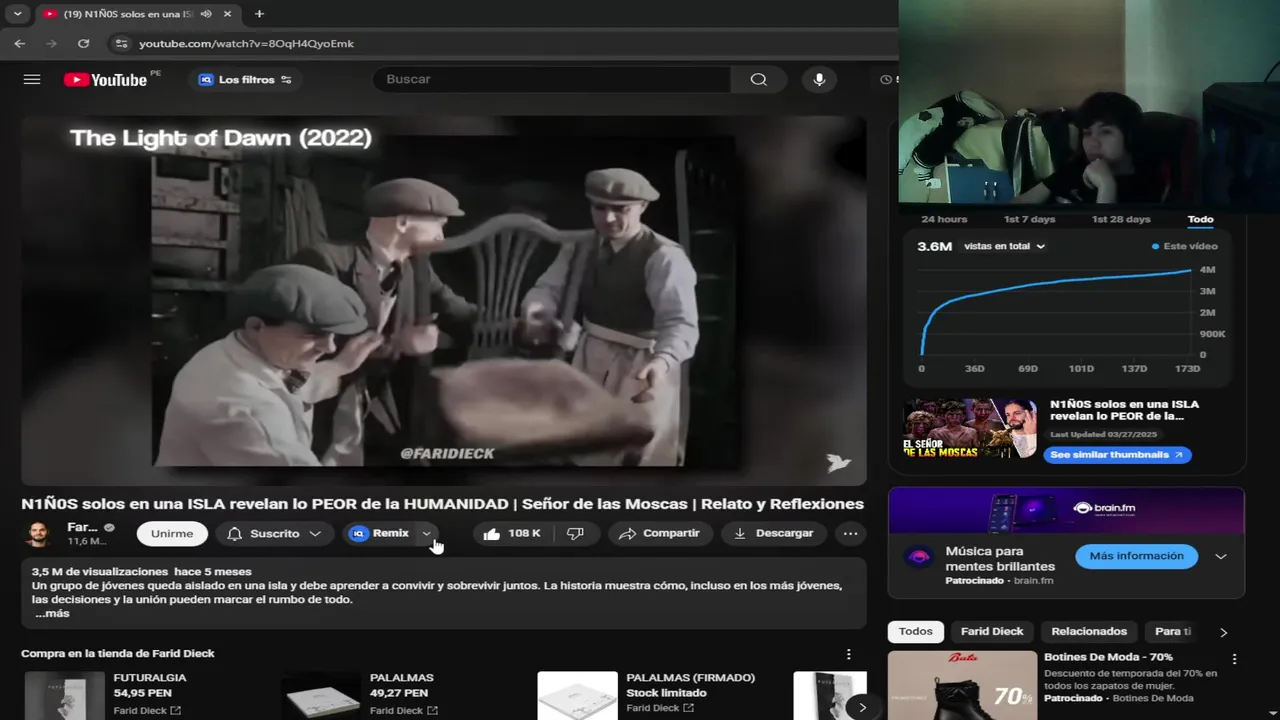
Task: Start voice search with the microphone
Action: (x=819, y=79)
